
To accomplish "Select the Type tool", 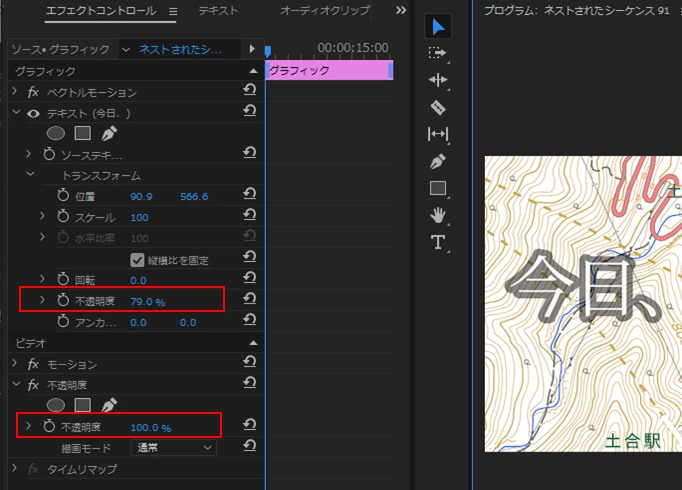I will pyautogui.click(x=438, y=242).
